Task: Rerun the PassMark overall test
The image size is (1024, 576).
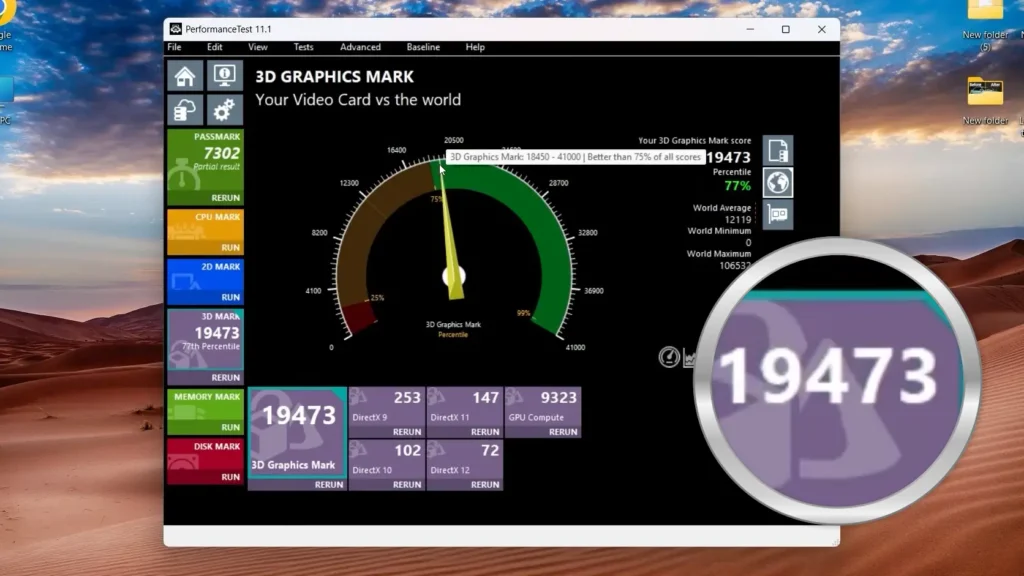Action: [225, 198]
